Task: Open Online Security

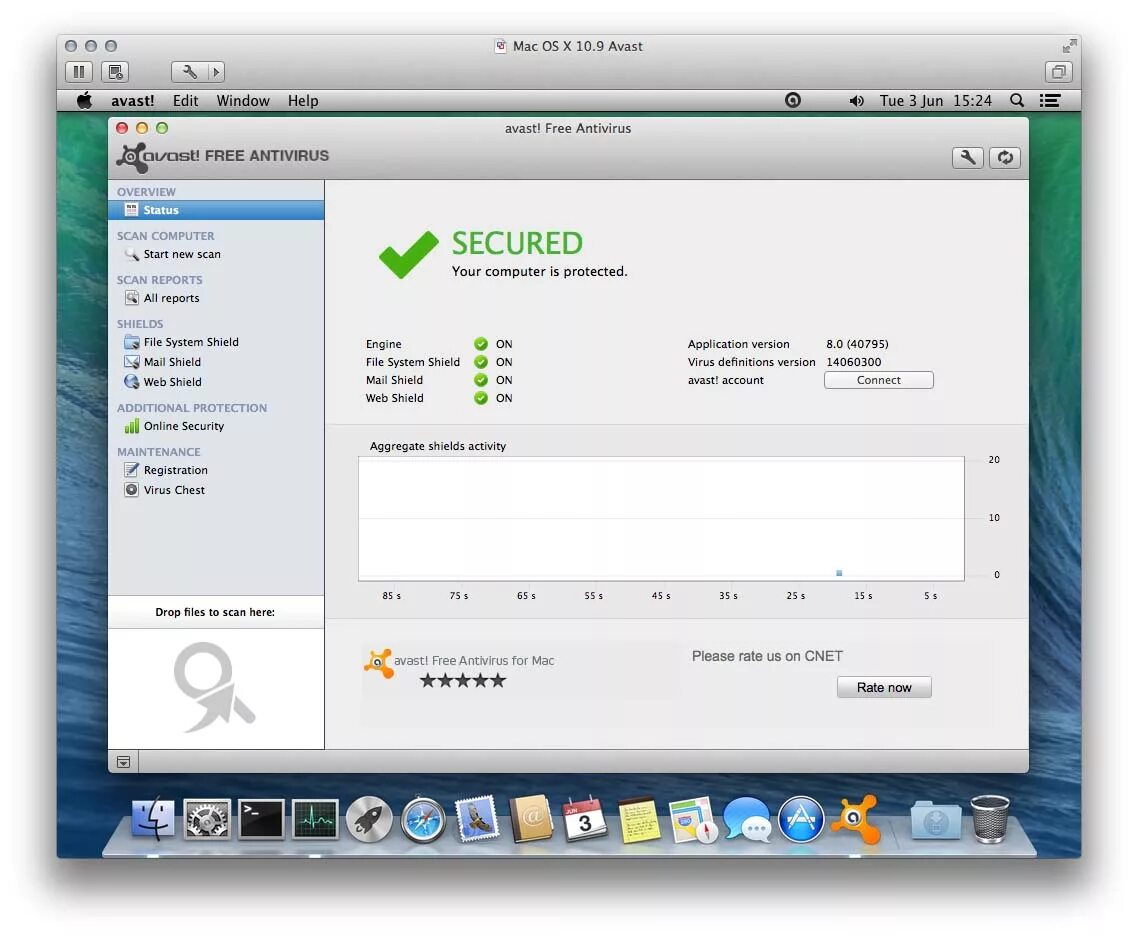Action: [x=184, y=426]
